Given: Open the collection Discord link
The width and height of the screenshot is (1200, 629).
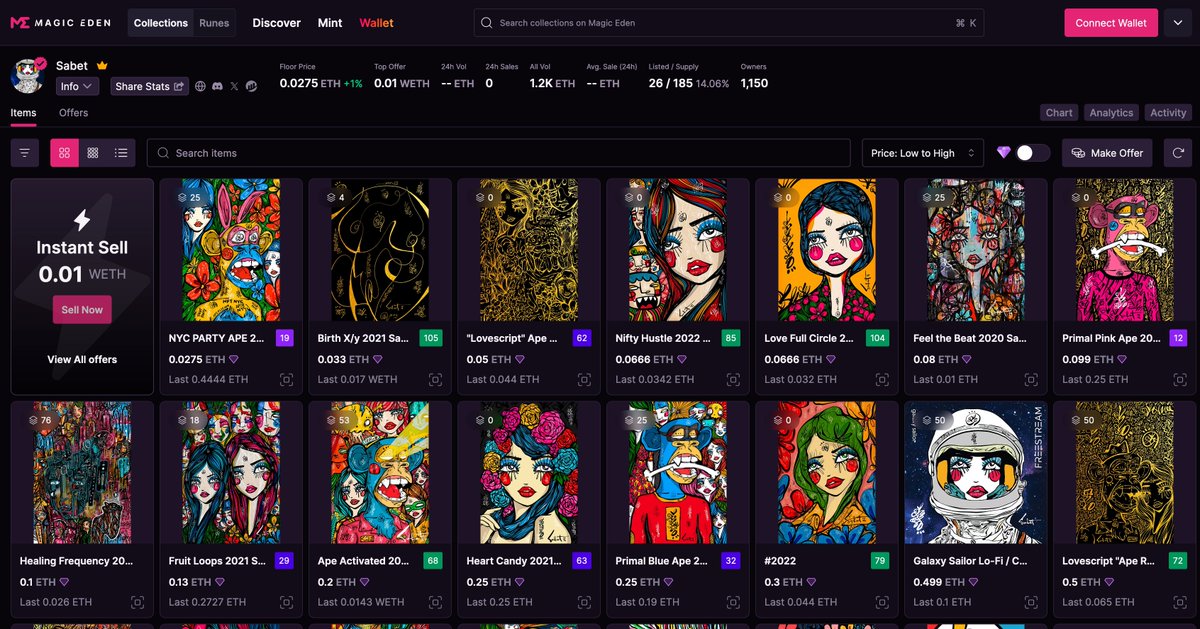Looking at the screenshot, I should pyautogui.click(x=217, y=87).
